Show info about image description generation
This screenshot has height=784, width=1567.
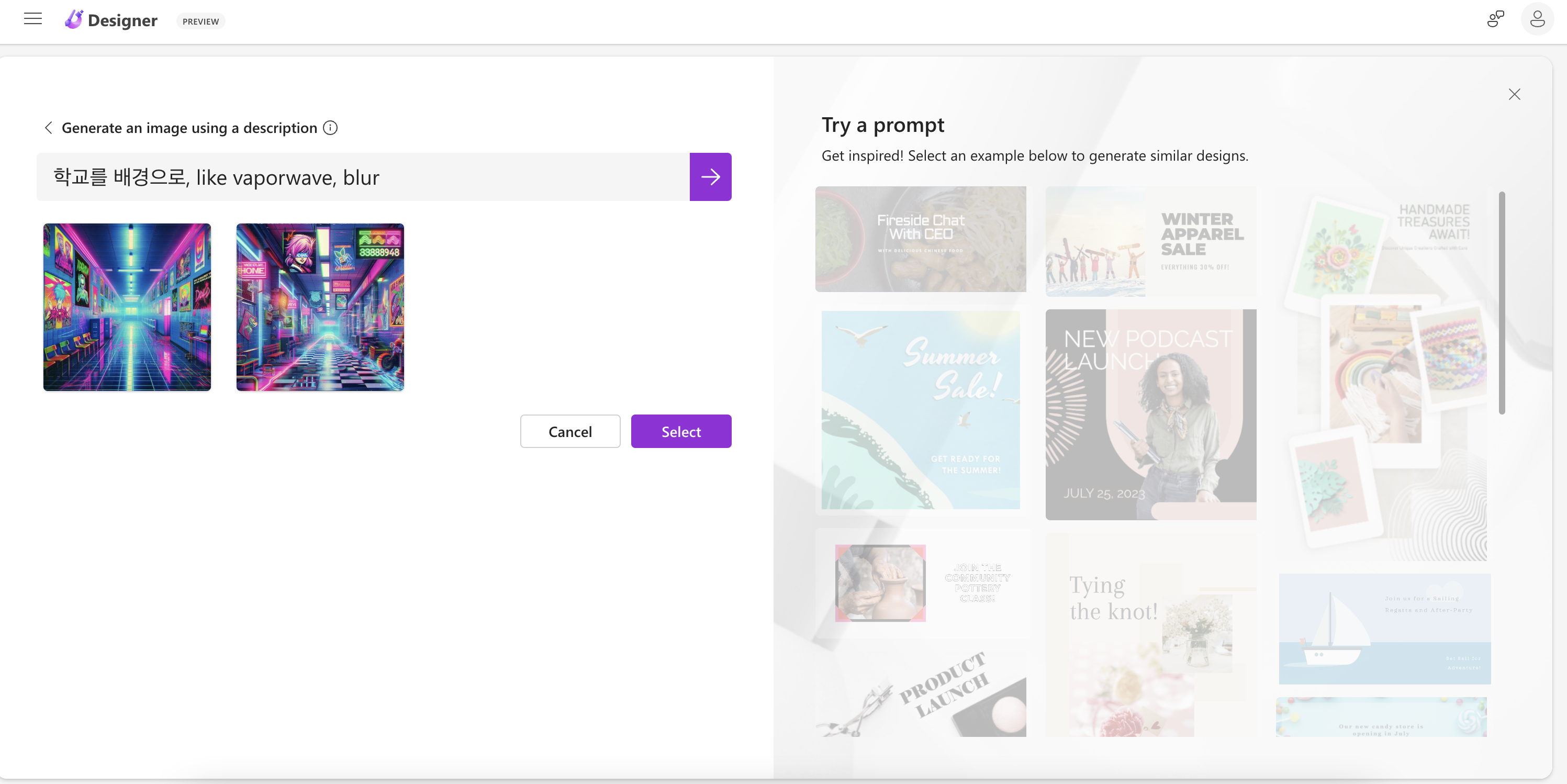330,128
